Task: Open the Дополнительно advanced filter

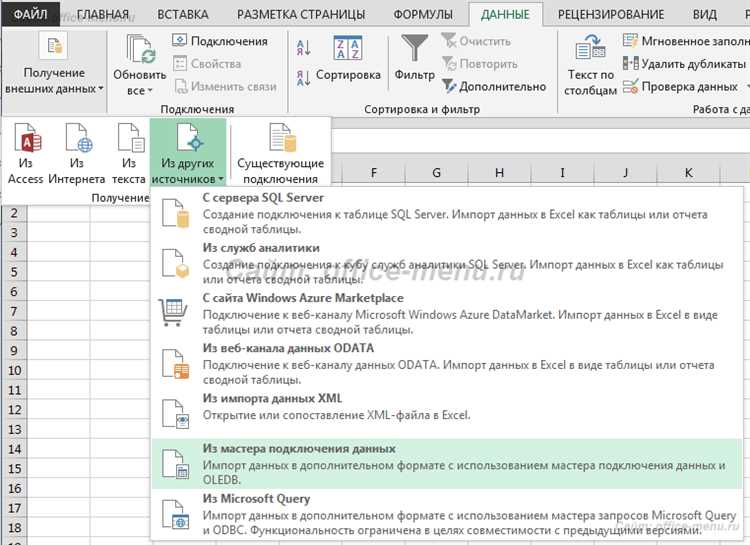Action: (494, 87)
